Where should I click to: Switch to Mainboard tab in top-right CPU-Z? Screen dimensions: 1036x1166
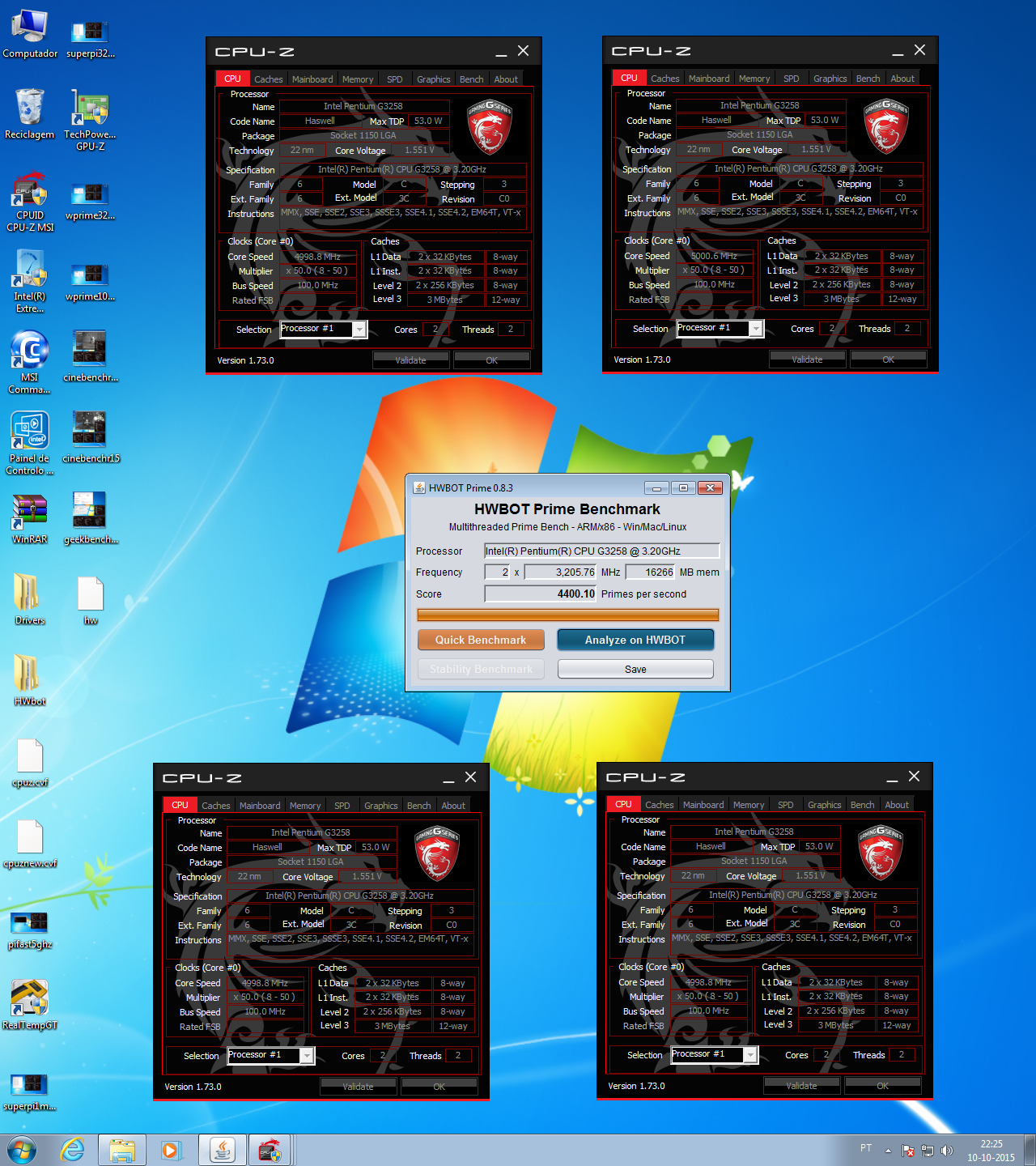(709, 79)
